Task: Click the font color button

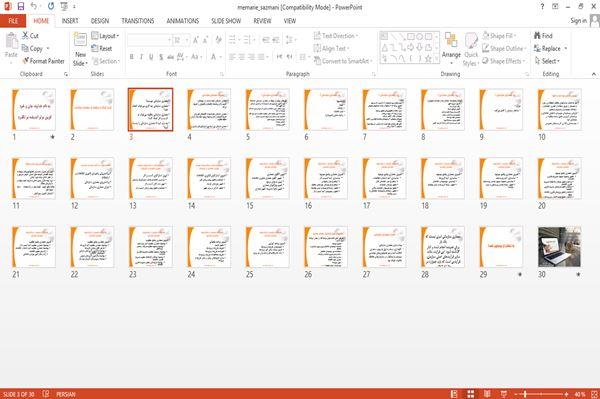Action: click(214, 57)
